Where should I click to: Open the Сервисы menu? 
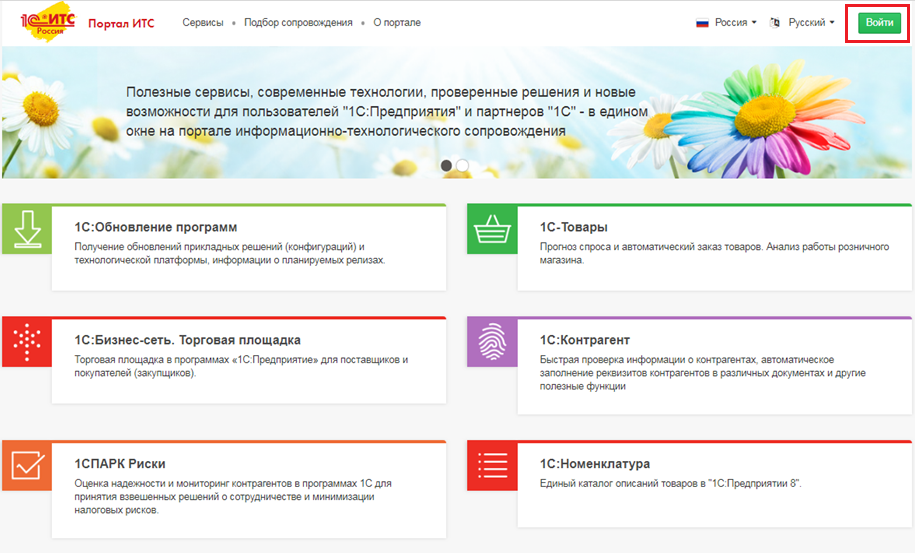click(202, 22)
